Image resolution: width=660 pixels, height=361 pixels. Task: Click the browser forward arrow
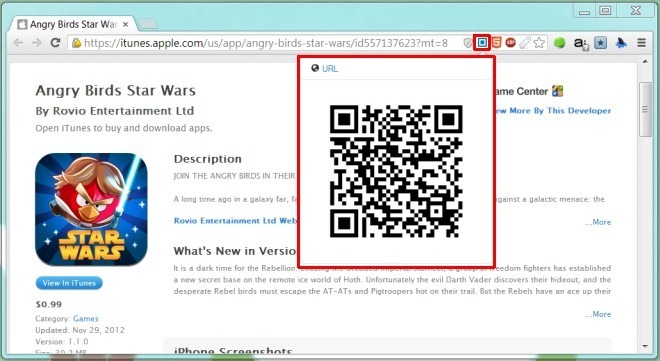click(37, 43)
